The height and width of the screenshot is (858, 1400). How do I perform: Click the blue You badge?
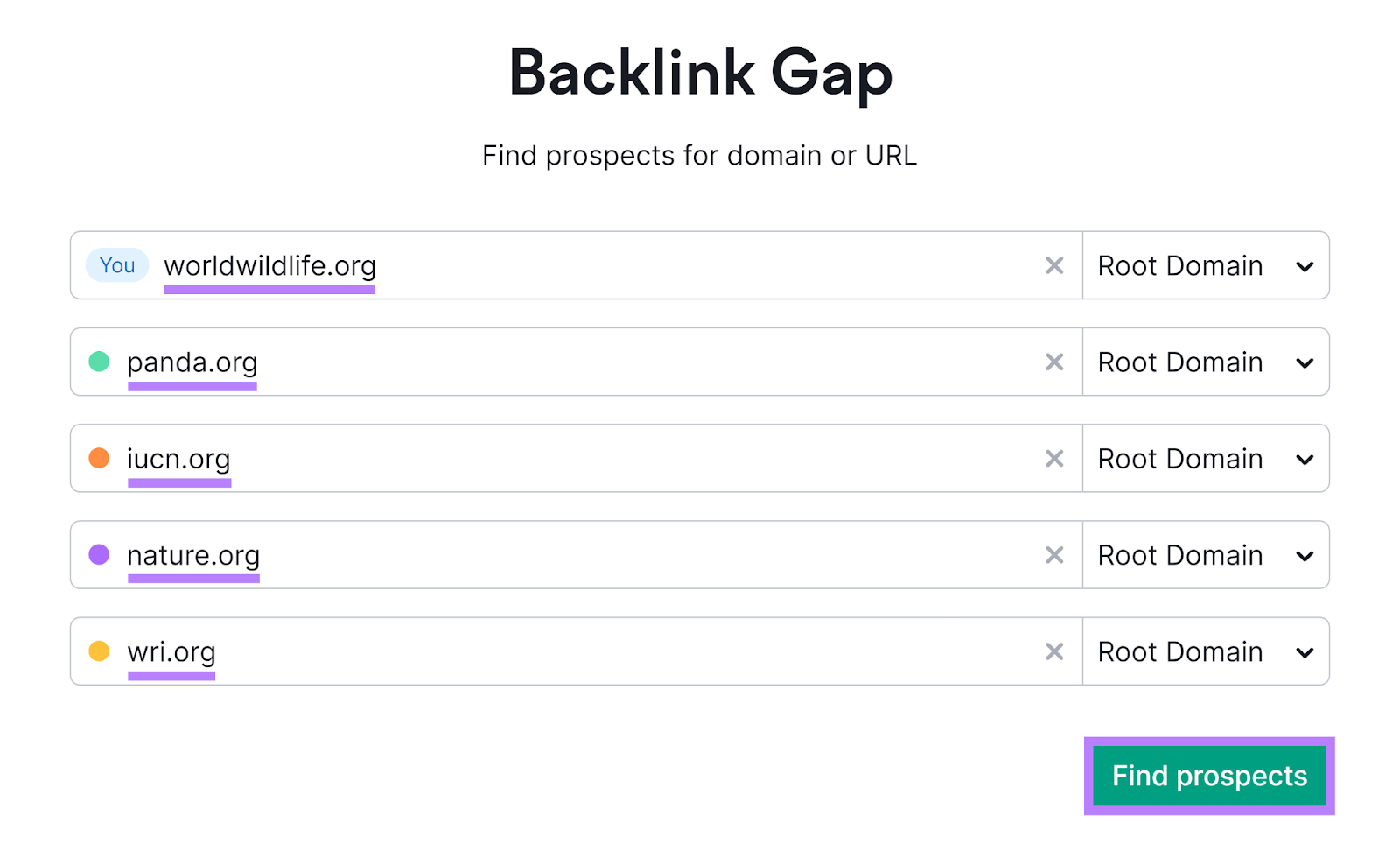point(116,265)
